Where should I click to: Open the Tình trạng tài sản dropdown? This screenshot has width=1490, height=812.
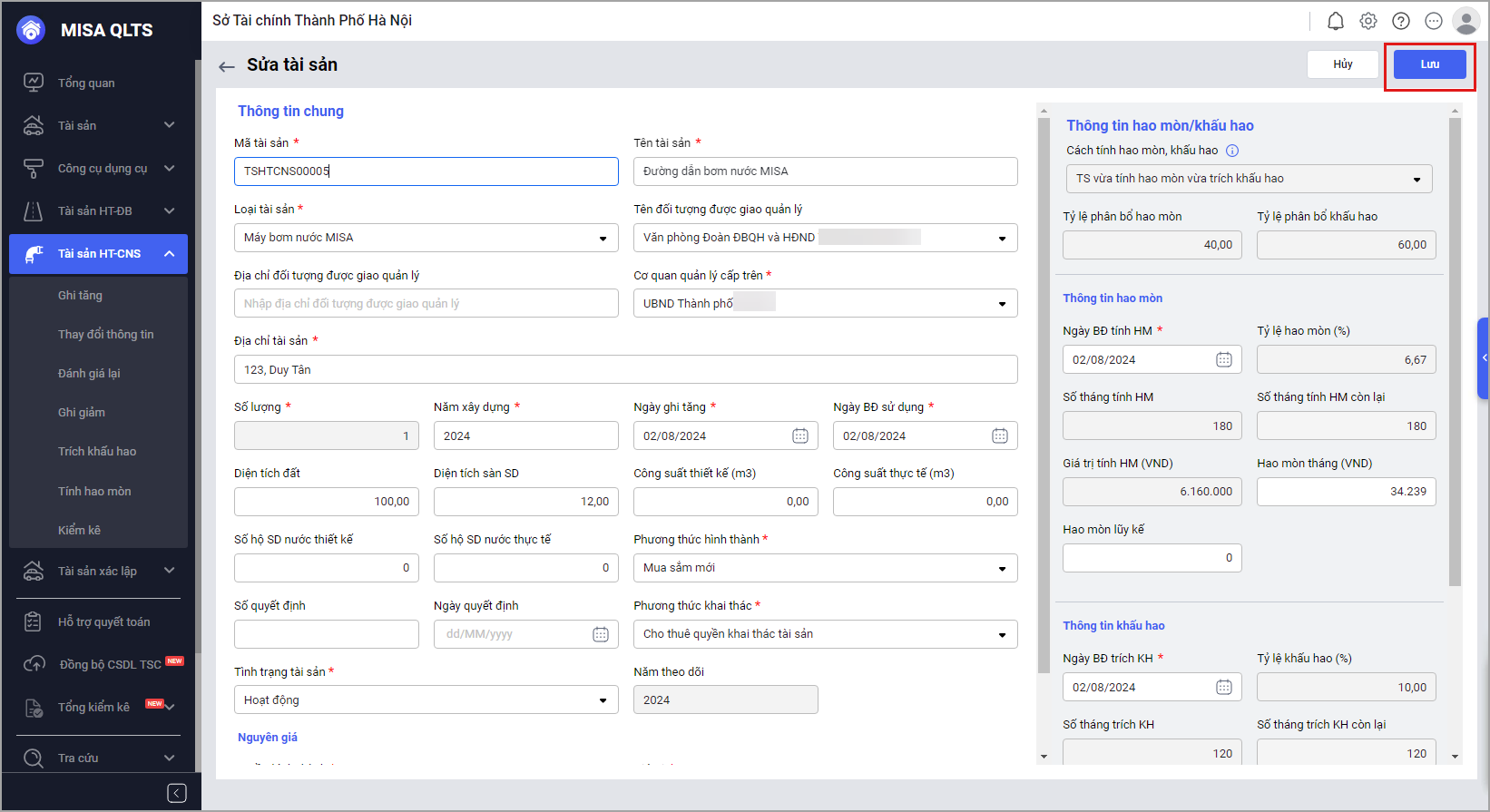(x=426, y=700)
